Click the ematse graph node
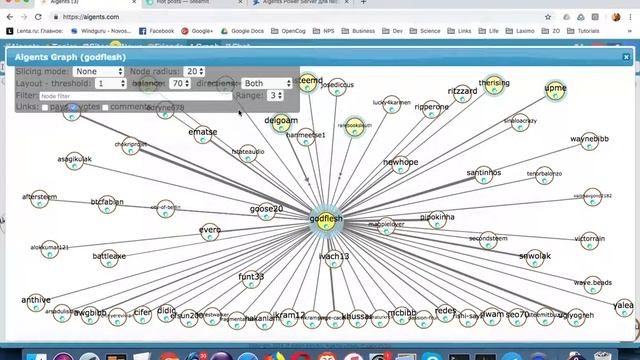The width and height of the screenshot is (640, 360). pos(203,135)
